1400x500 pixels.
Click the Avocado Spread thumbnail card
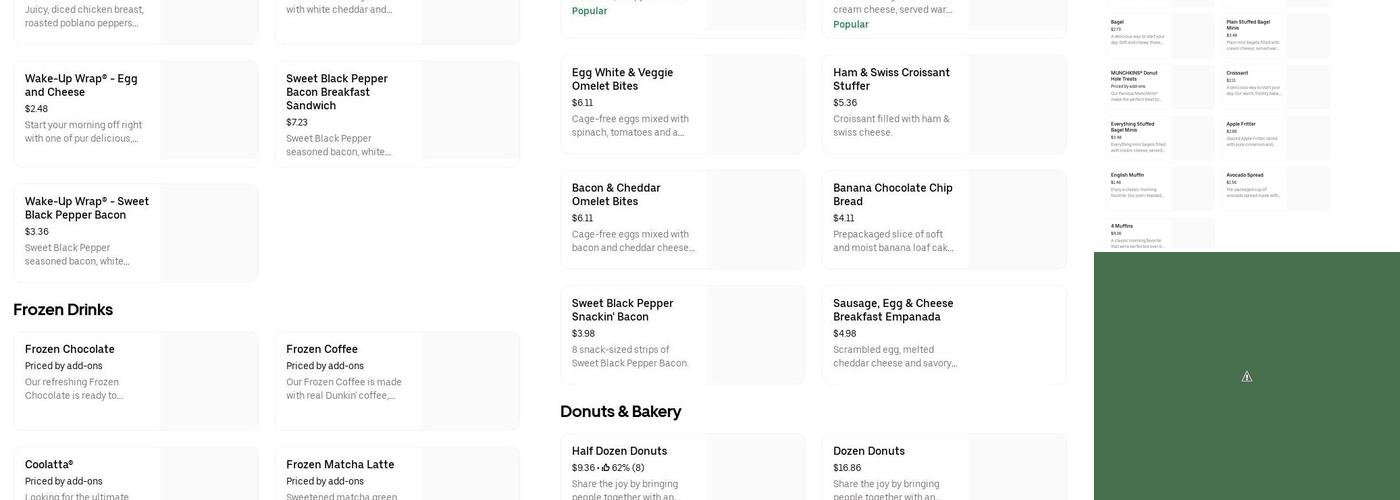(1276, 189)
